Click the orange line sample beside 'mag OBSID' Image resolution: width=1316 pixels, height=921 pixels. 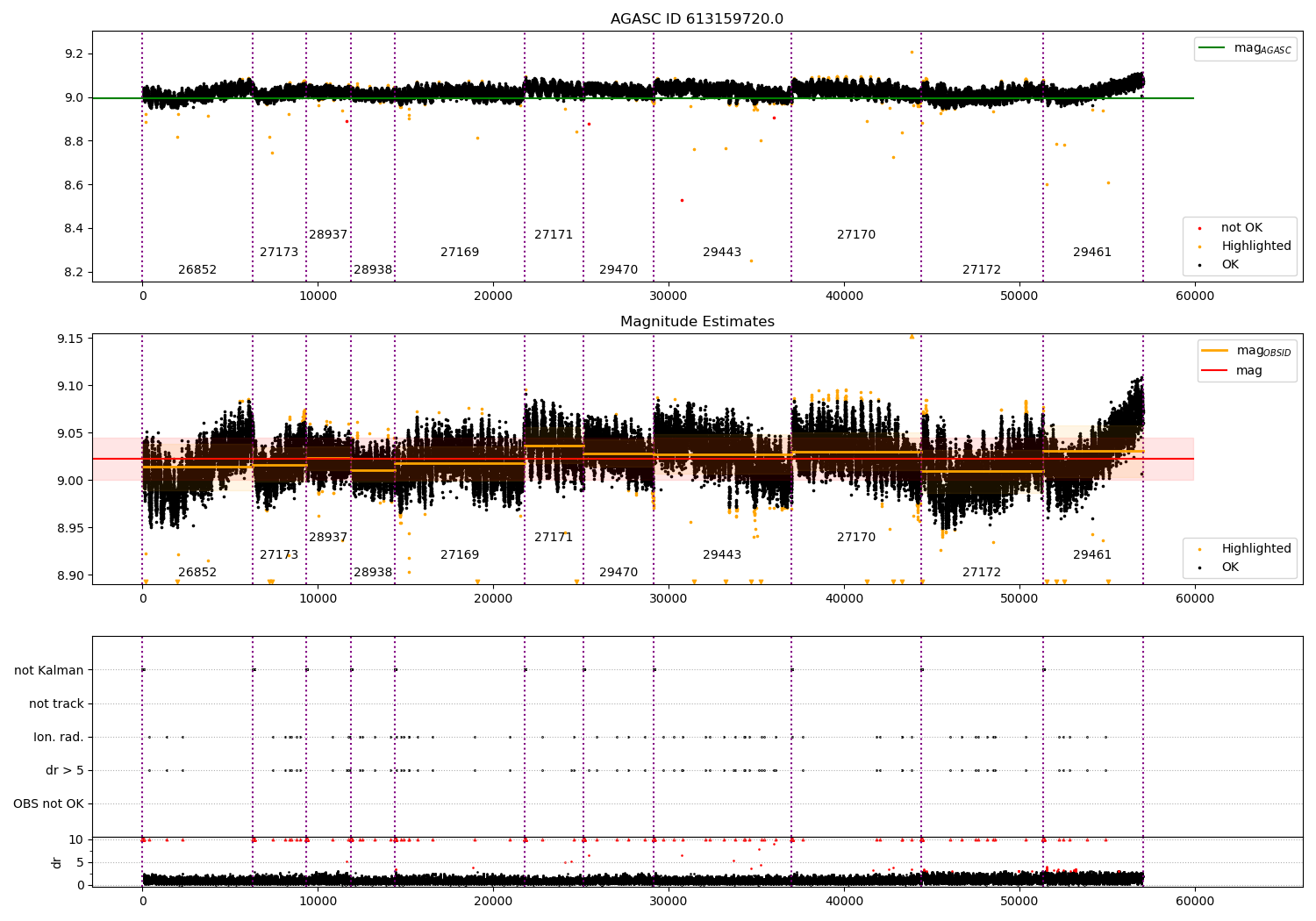click(x=1215, y=351)
